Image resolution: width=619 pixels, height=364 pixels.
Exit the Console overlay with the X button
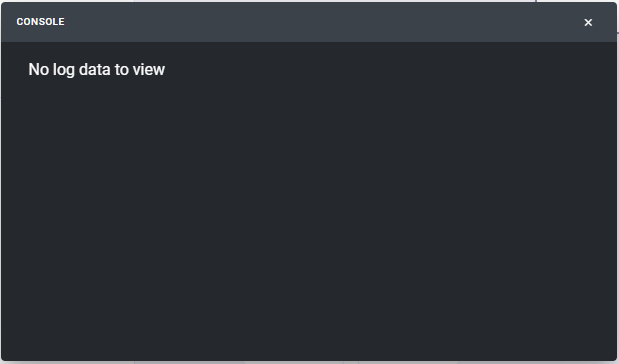pyautogui.click(x=588, y=23)
